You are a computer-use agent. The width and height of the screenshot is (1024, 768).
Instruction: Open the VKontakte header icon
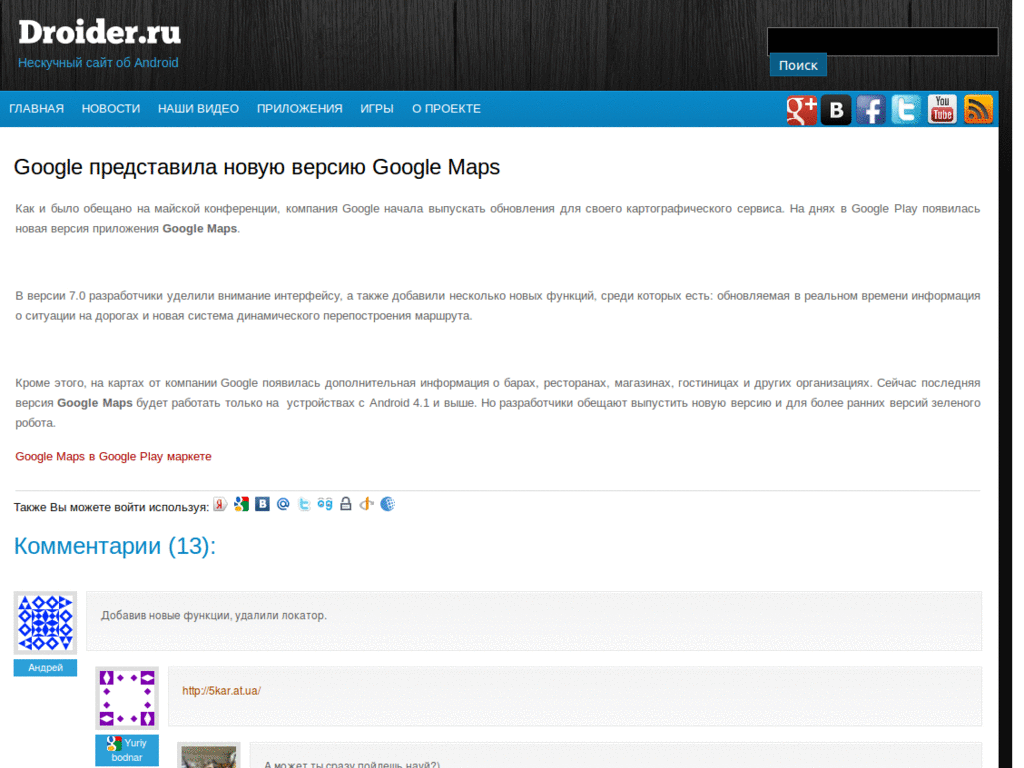click(836, 110)
